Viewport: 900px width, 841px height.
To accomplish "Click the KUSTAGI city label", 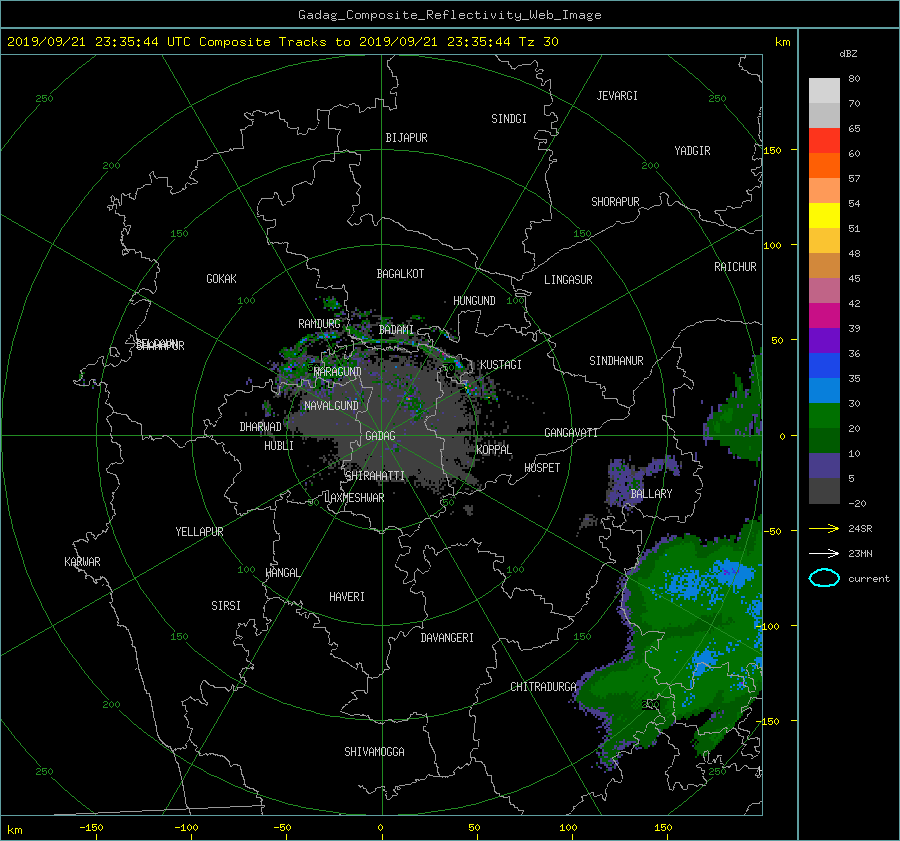I will pos(501,365).
